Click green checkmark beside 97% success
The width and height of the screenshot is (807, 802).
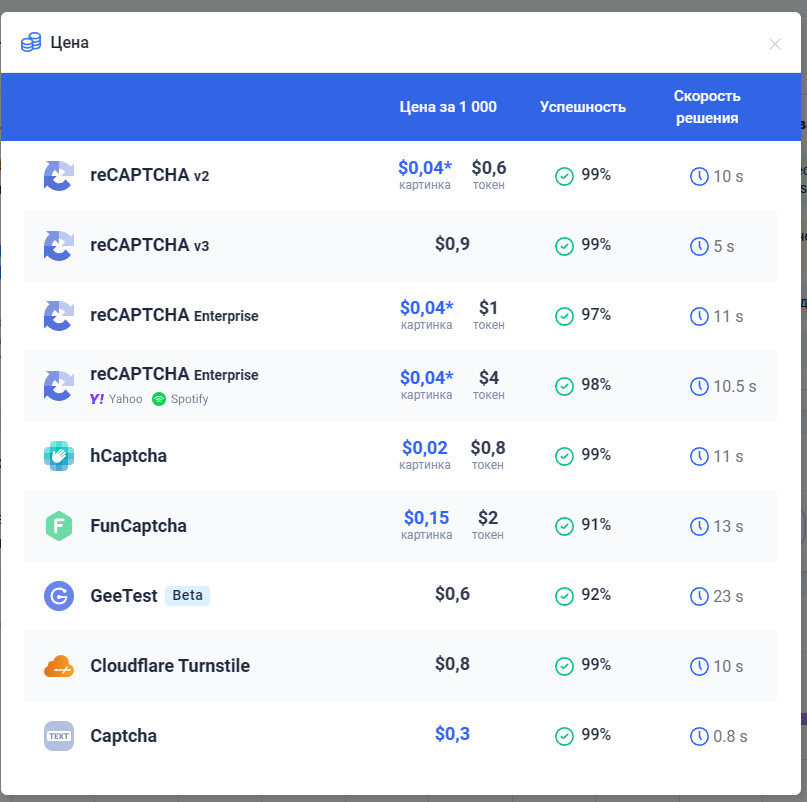564,316
